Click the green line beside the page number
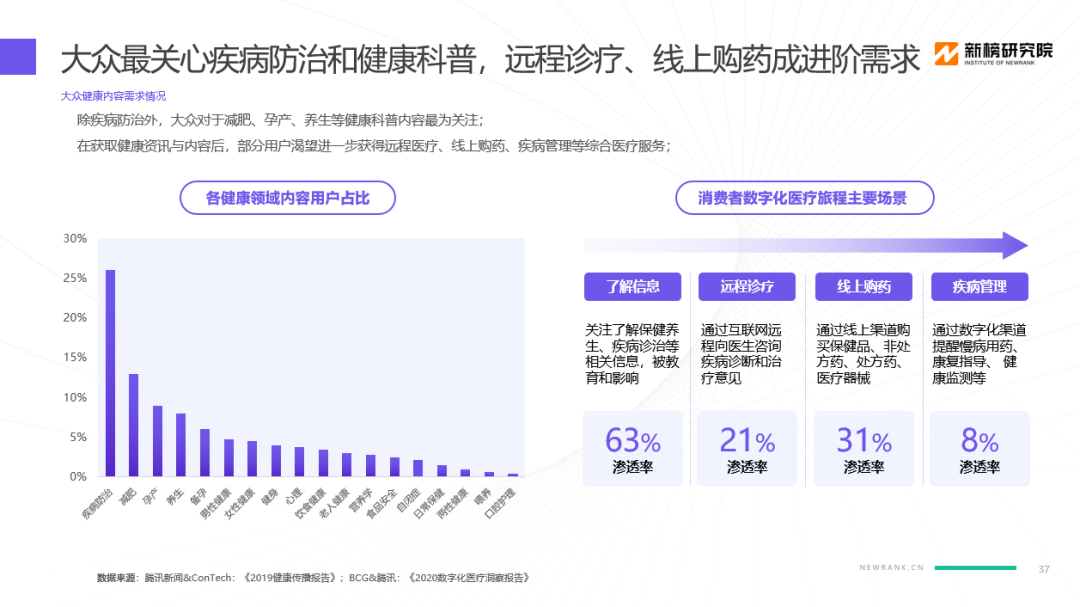The width and height of the screenshot is (1080, 607). tap(981, 568)
